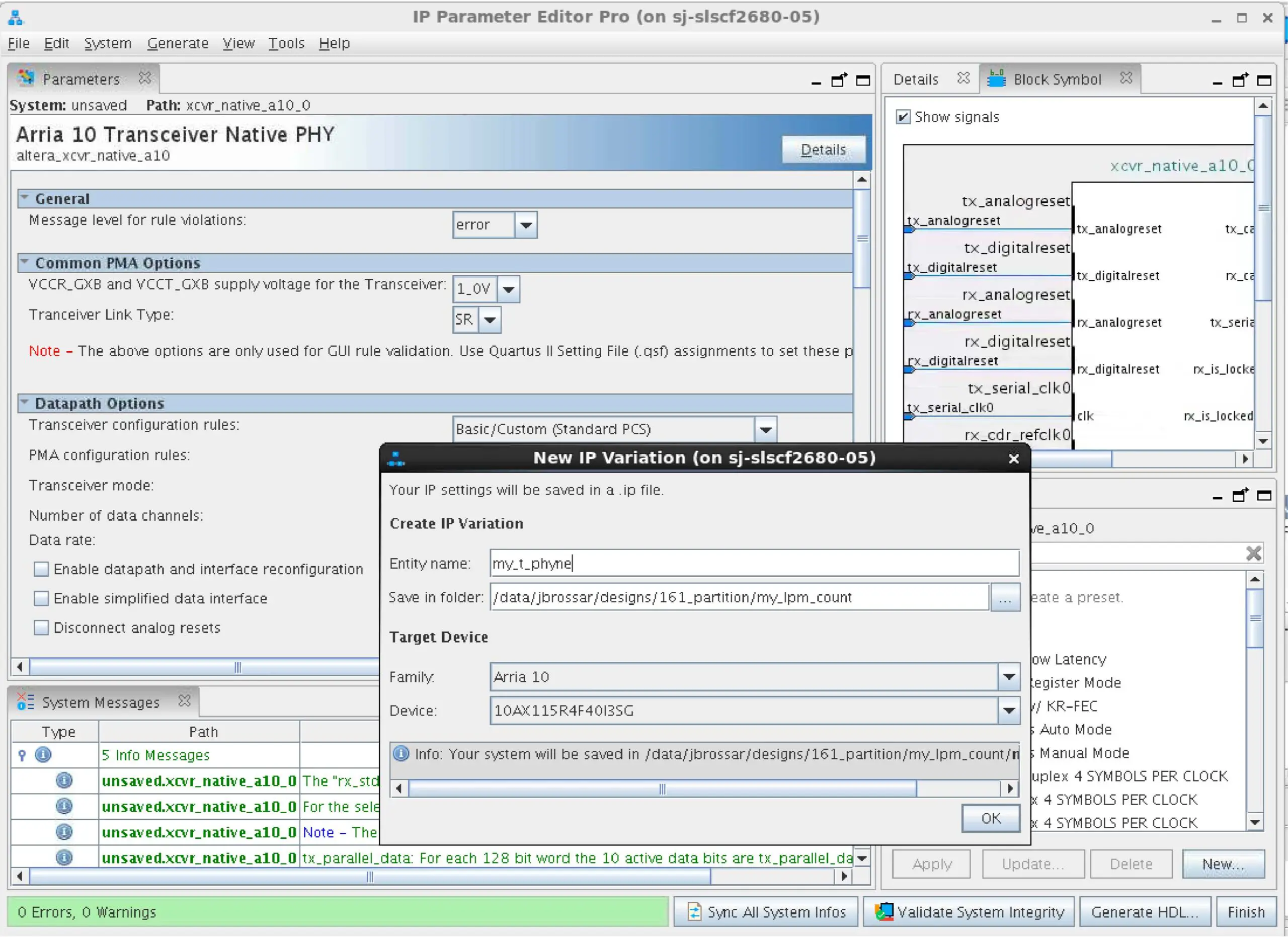Click OK in New IP Variation dialog
Viewport: 1288px width, 937px height.
[991, 818]
